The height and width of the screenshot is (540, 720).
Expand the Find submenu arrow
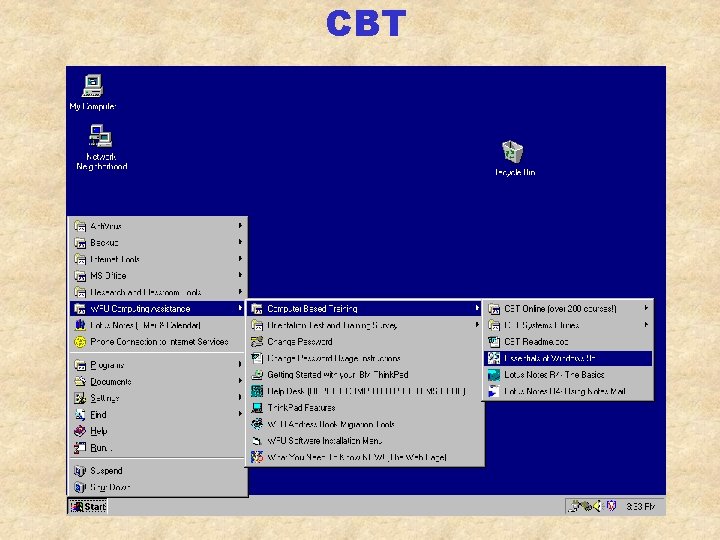click(240, 414)
